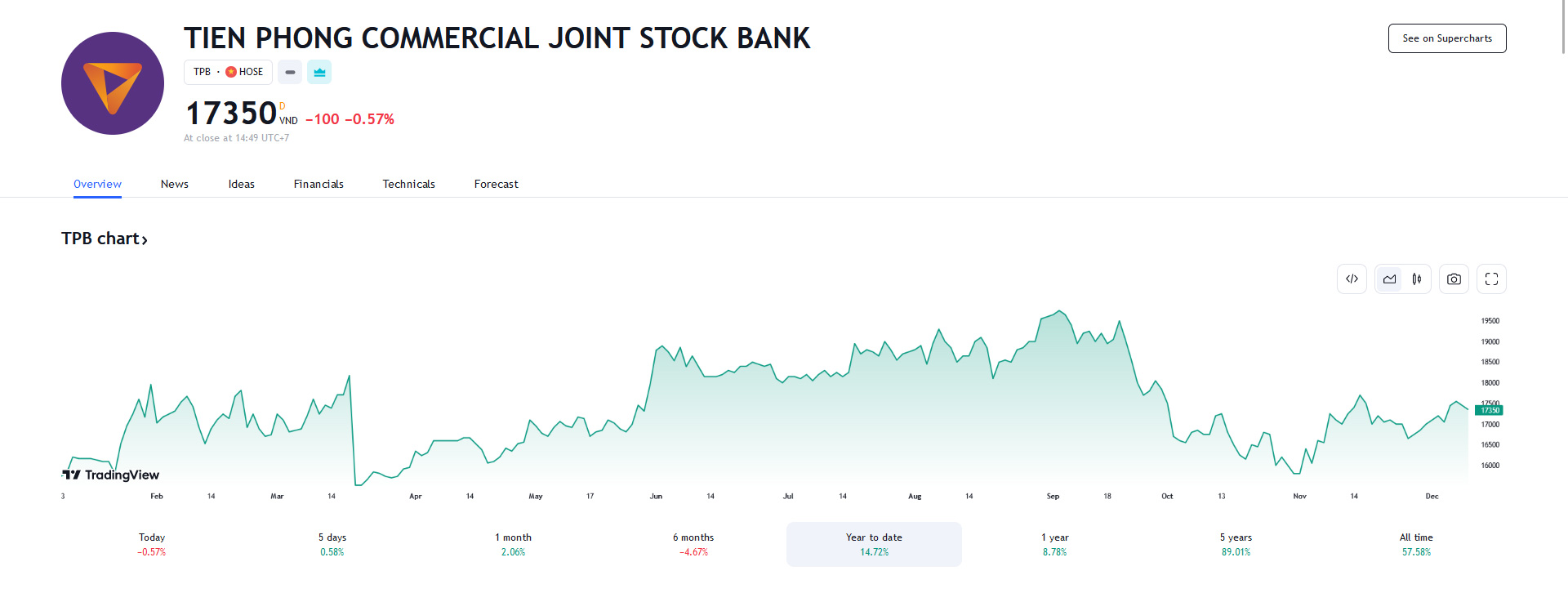
Task: Select the 5 years range option
Action: coord(1235,544)
